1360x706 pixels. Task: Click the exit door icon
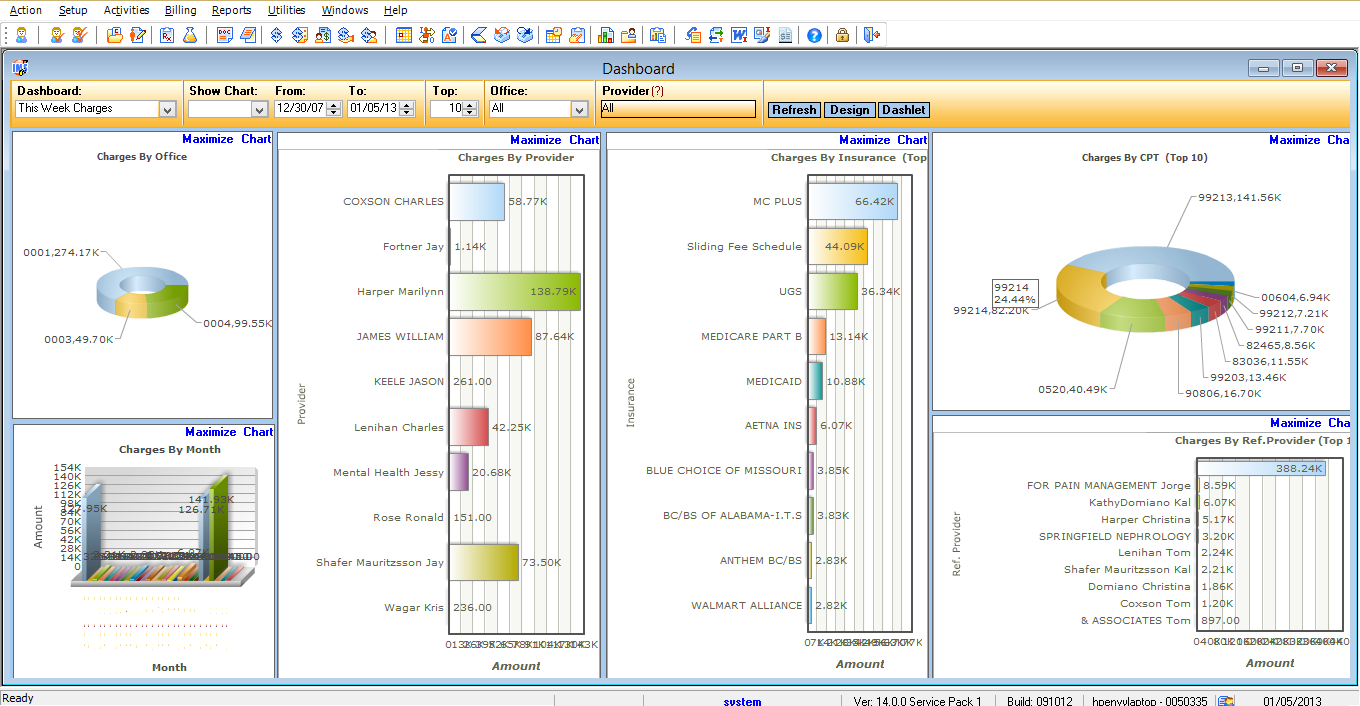[871, 35]
